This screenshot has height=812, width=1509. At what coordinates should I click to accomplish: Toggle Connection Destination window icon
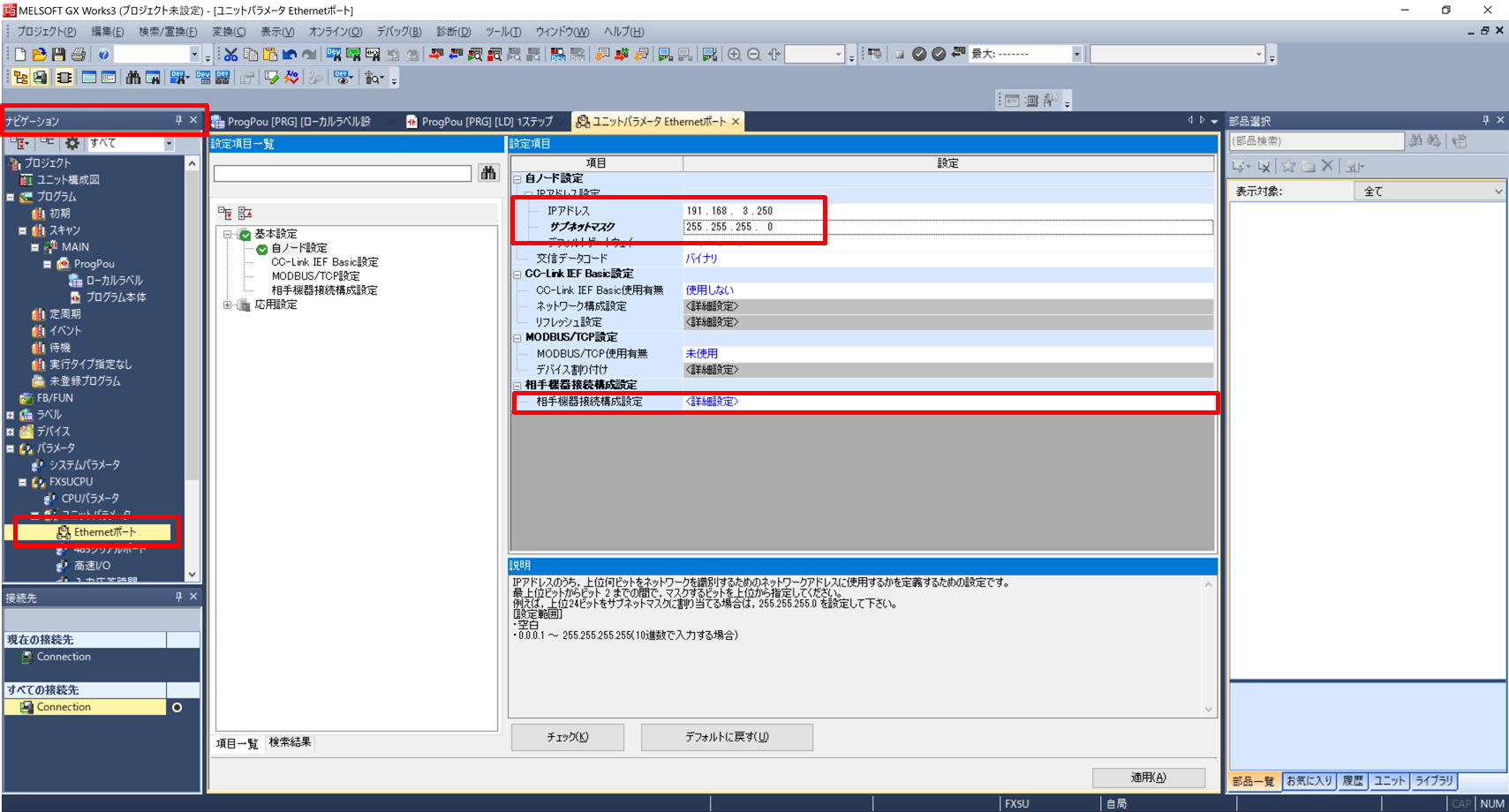click(41, 78)
